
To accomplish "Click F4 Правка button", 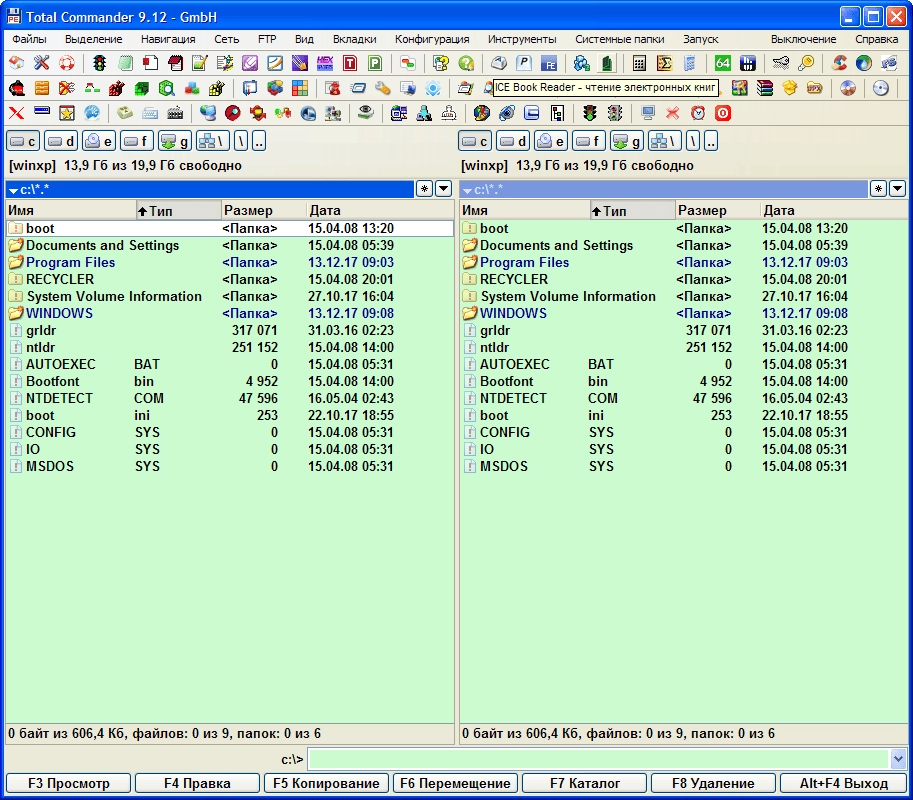I will coord(197,783).
